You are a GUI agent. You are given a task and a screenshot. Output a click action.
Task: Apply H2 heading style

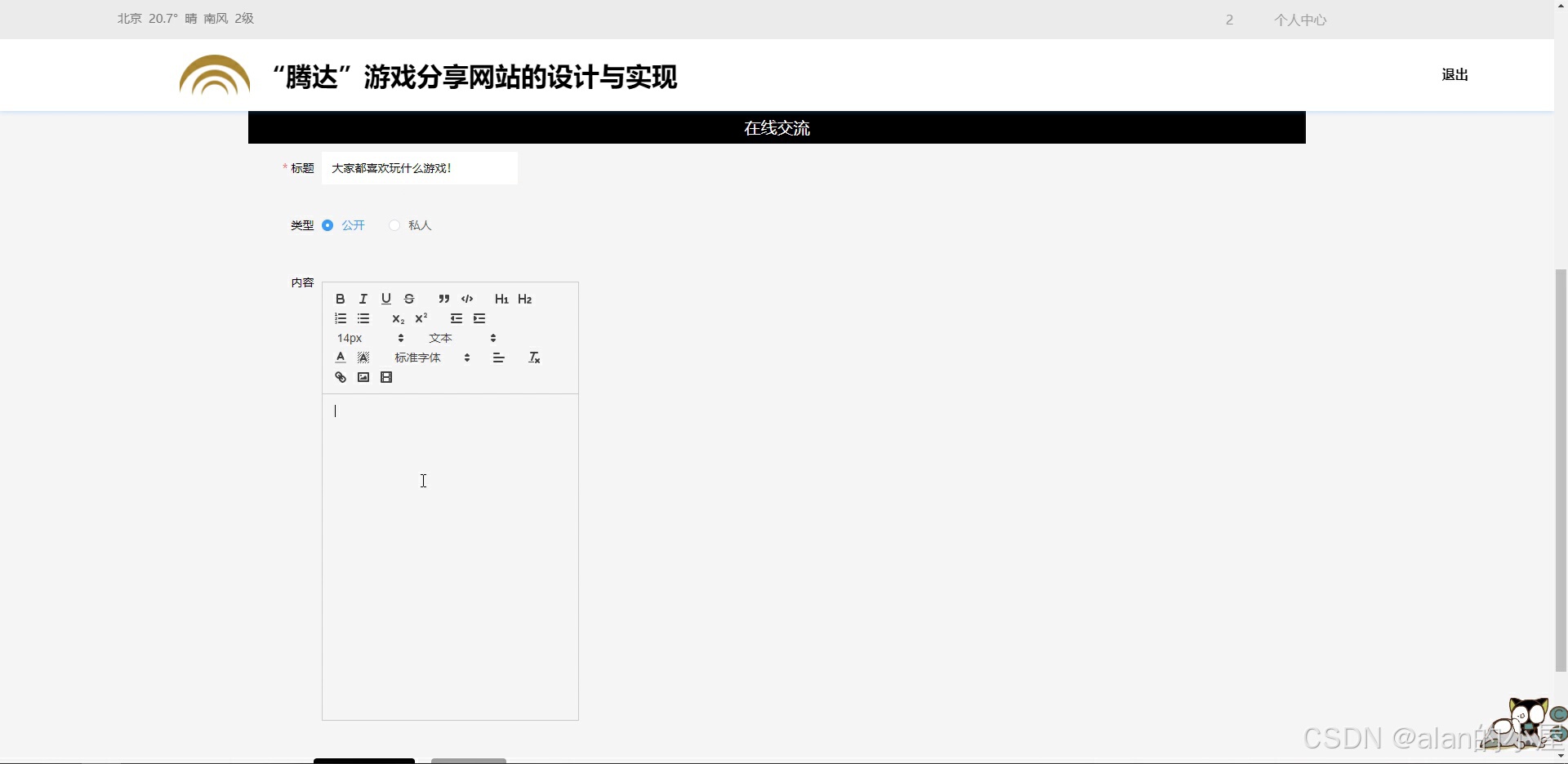(x=525, y=299)
